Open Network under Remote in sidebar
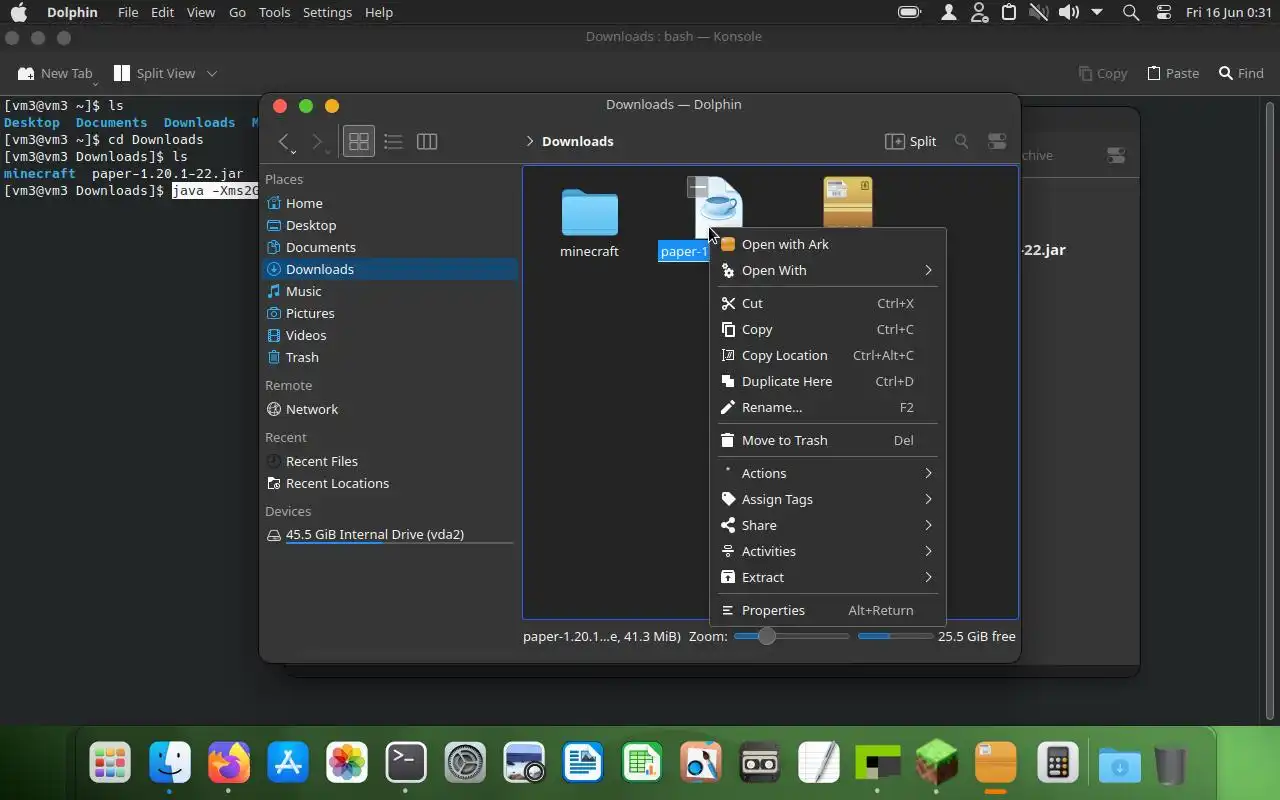 tap(390, 409)
